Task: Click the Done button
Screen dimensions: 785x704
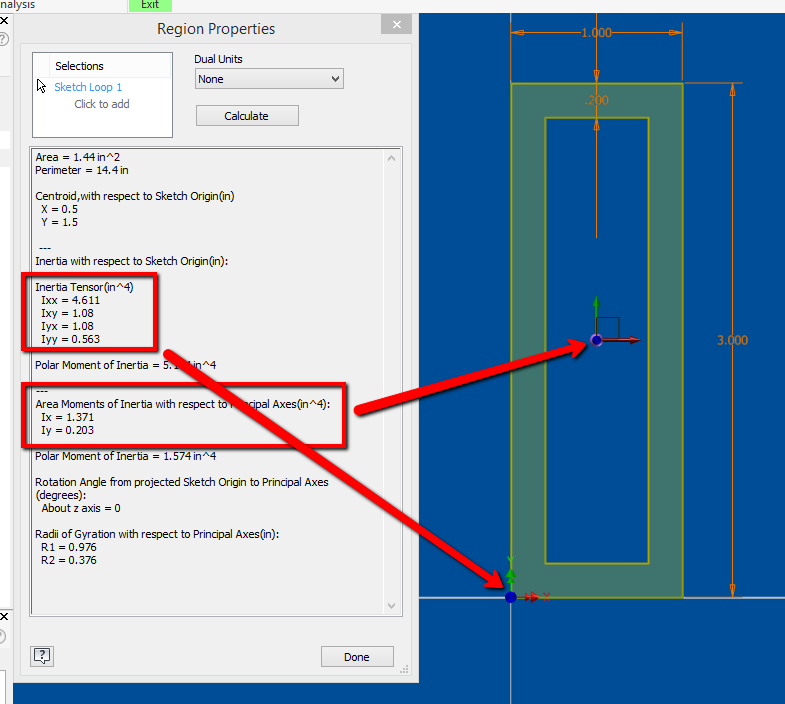Action: pos(357,657)
